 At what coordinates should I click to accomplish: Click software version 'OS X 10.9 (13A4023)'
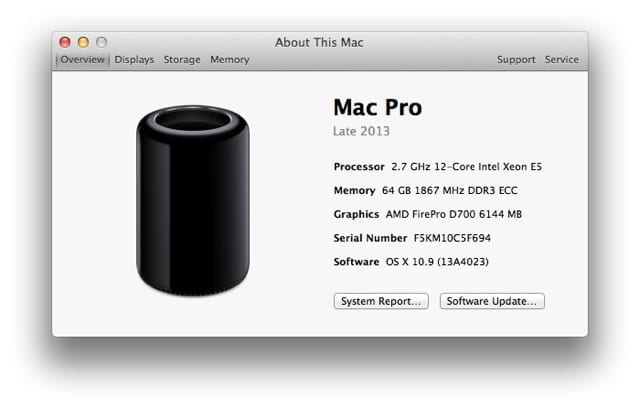coord(437,262)
